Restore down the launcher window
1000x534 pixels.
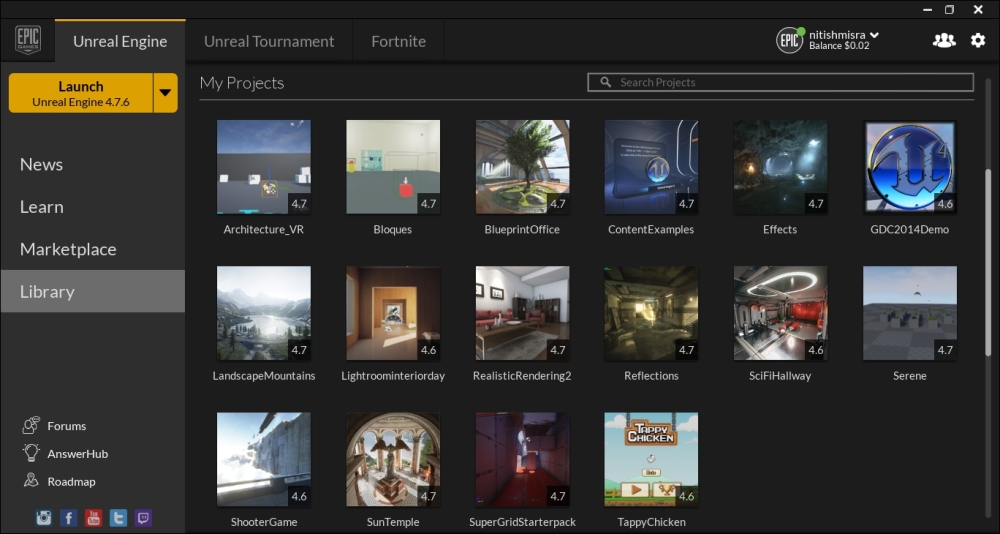tap(950, 9)
